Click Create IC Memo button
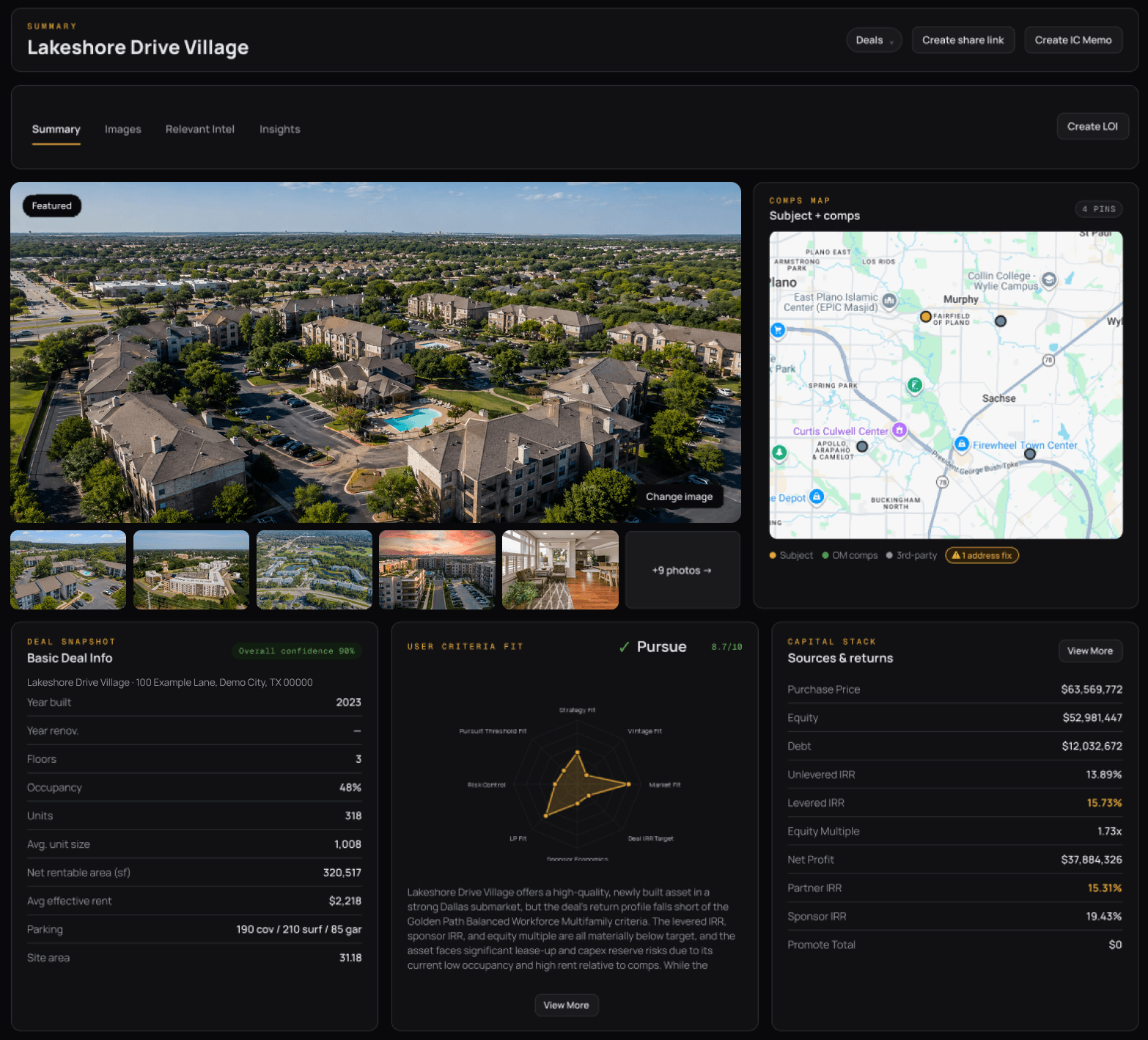 tap(1073, 40)
